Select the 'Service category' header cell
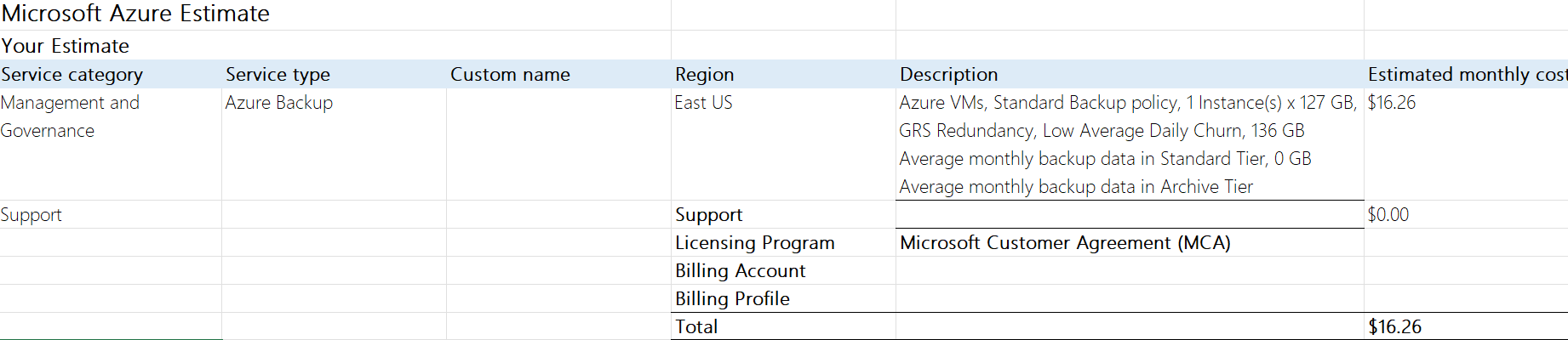 [x=111, y=74]
